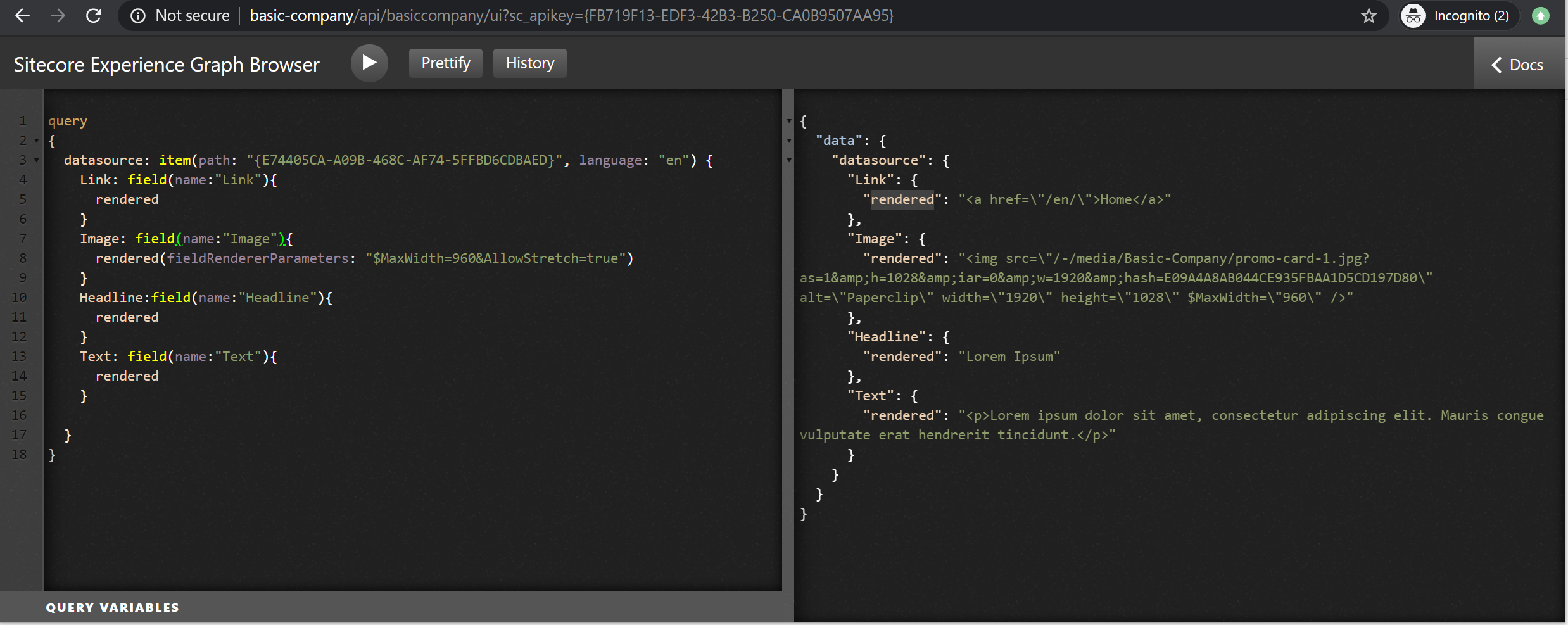Click the browser back arrow
The width and height of the screenshot is (1568, 625).
tap(22, 16)
